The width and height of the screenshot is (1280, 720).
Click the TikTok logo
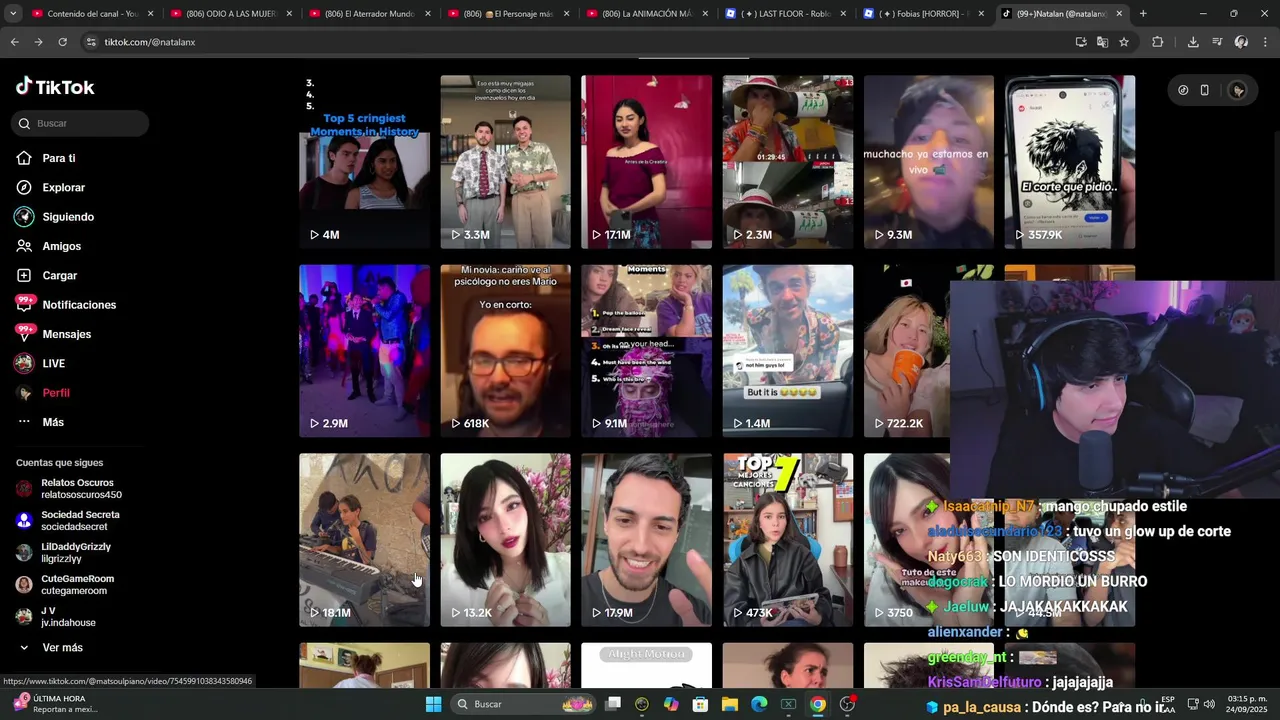tap(55, 87)
